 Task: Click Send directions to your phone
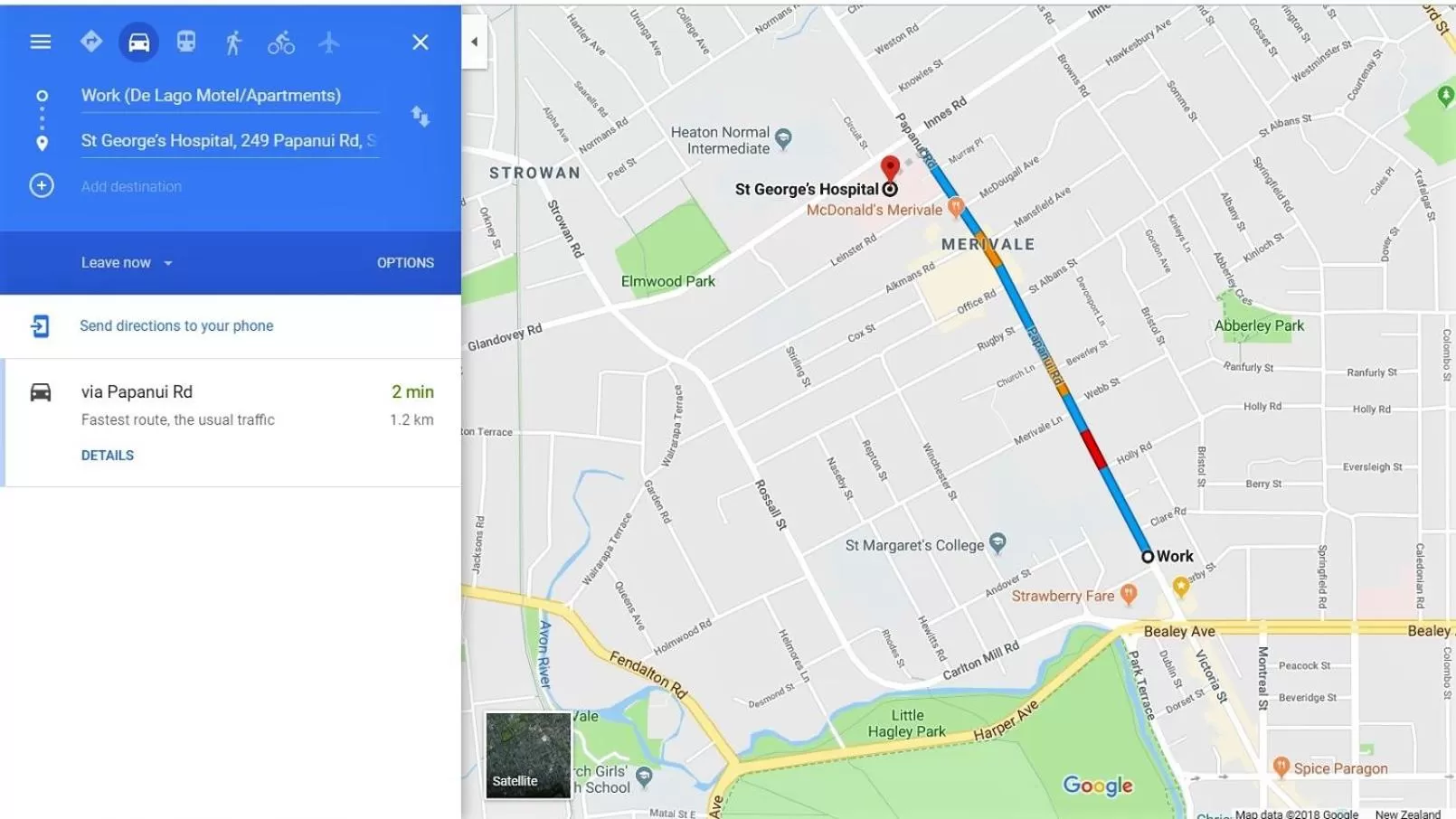176,325
